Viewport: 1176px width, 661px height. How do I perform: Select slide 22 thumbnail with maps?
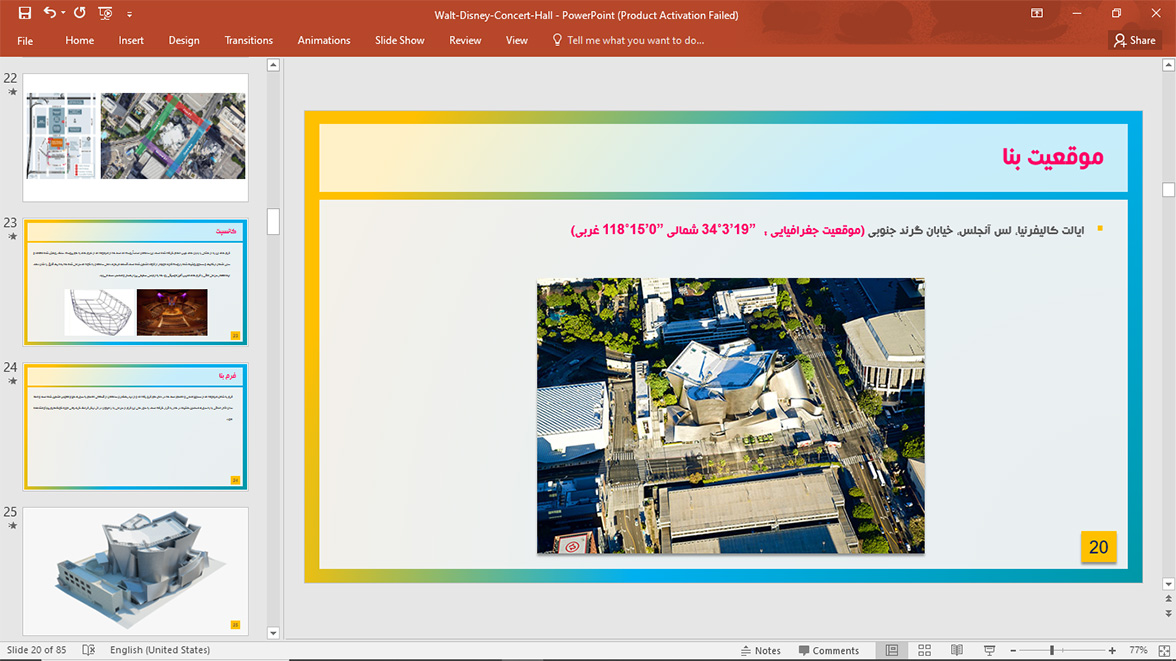(136, 137)
